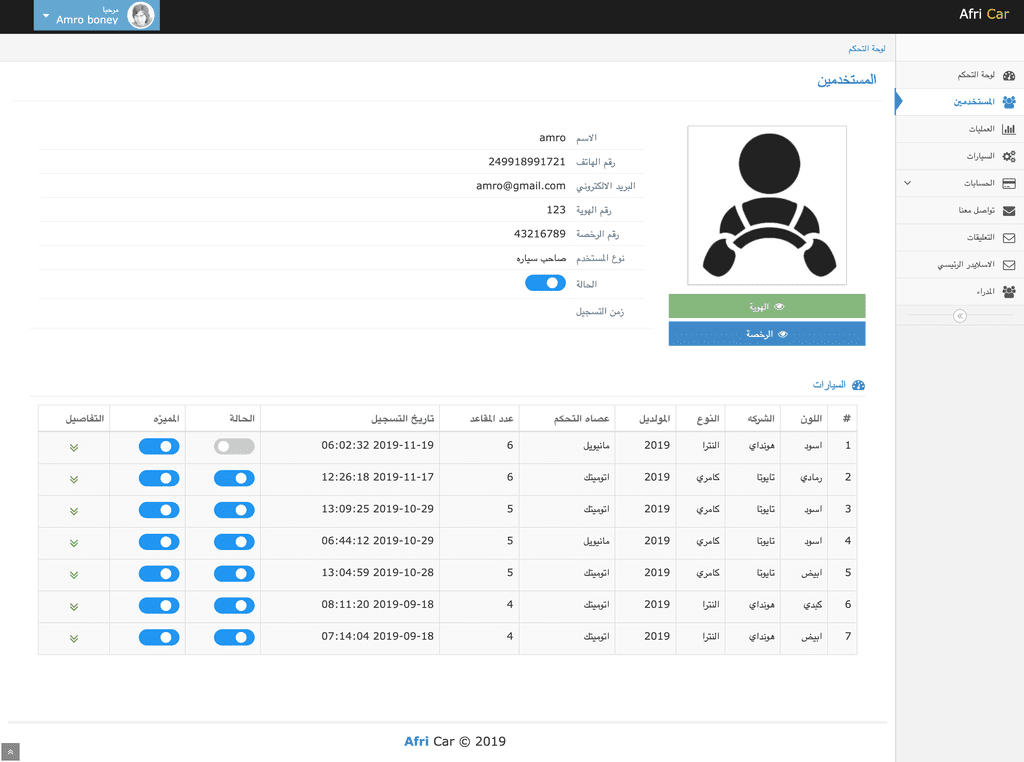Expand details chevron for car row 1
The height and width of the screenshot is (762, 1024).
pos(74,447)
